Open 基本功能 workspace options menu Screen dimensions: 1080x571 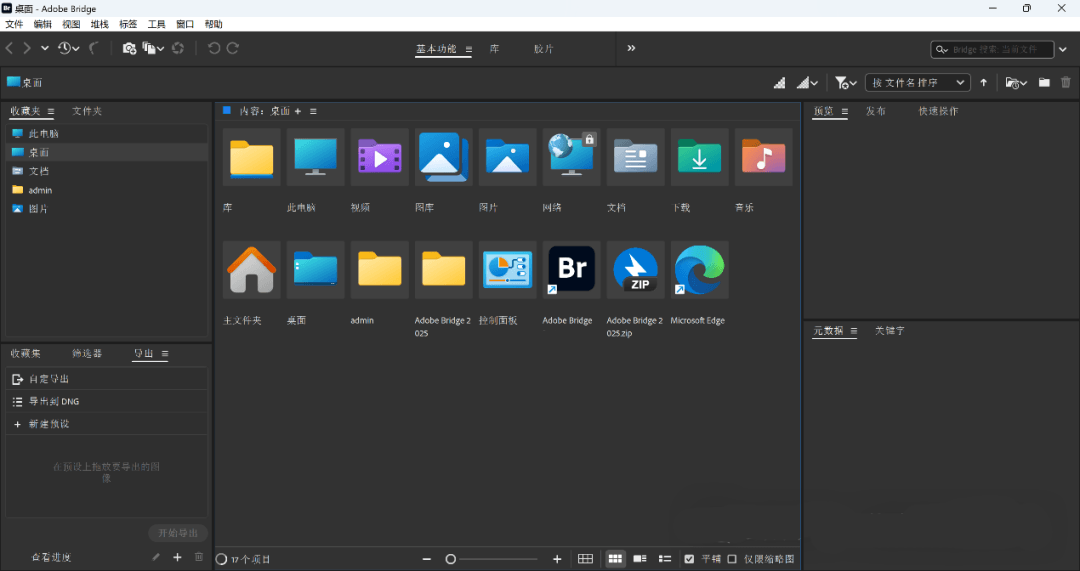coord(468,50)
